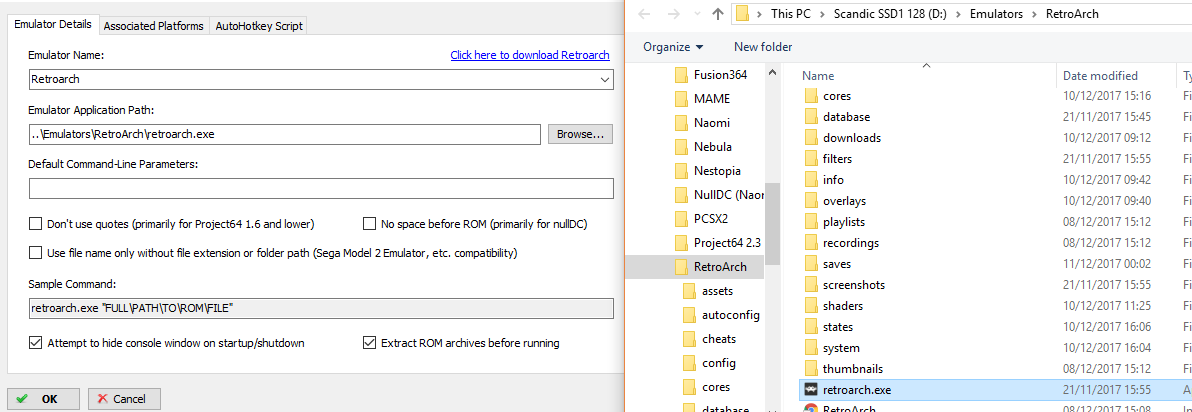Check Use file name only without extension
The image size is (1192, 412).
35,252
